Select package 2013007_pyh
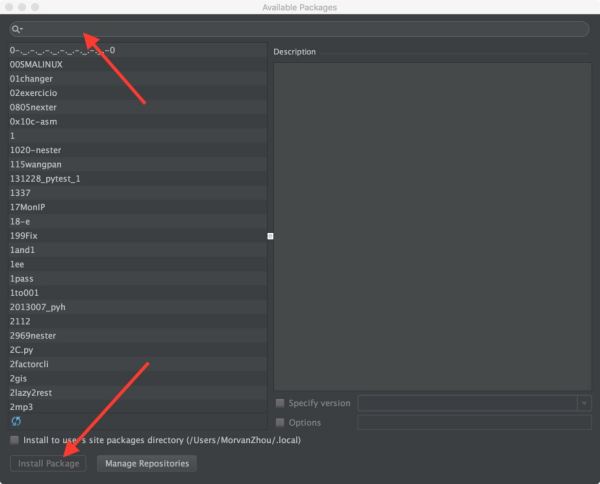Image resolution: width=600 pixels, height=484 pixels. coord(138,307)
